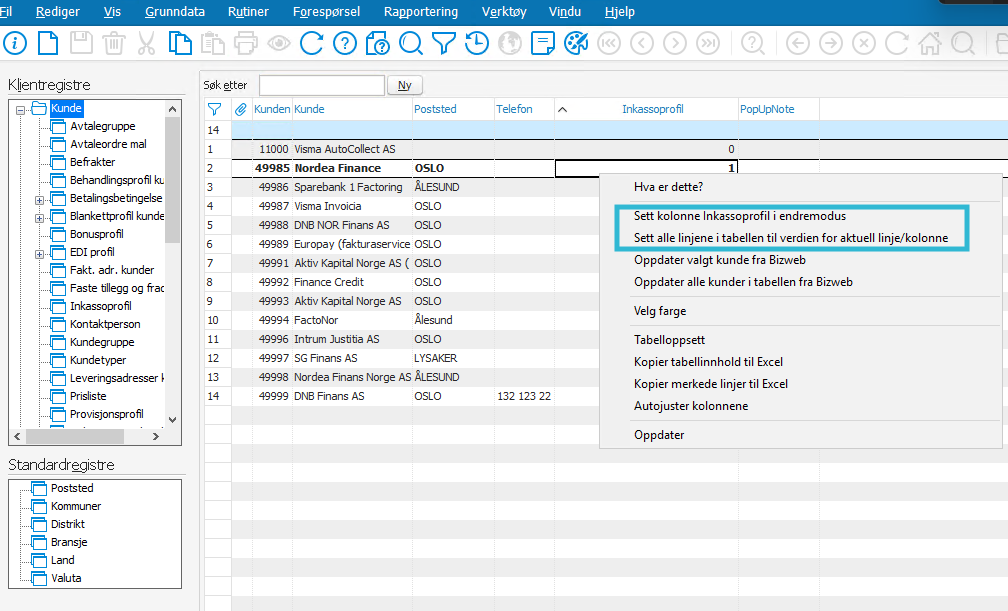
Task: Click the trash can delete icon
Action: (114, 44)
